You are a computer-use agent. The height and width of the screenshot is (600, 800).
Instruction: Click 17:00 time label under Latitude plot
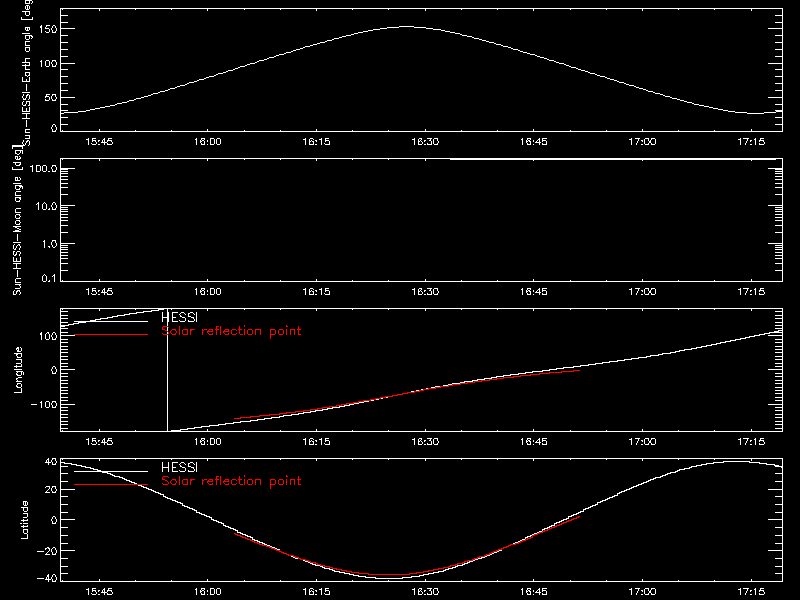642,592
